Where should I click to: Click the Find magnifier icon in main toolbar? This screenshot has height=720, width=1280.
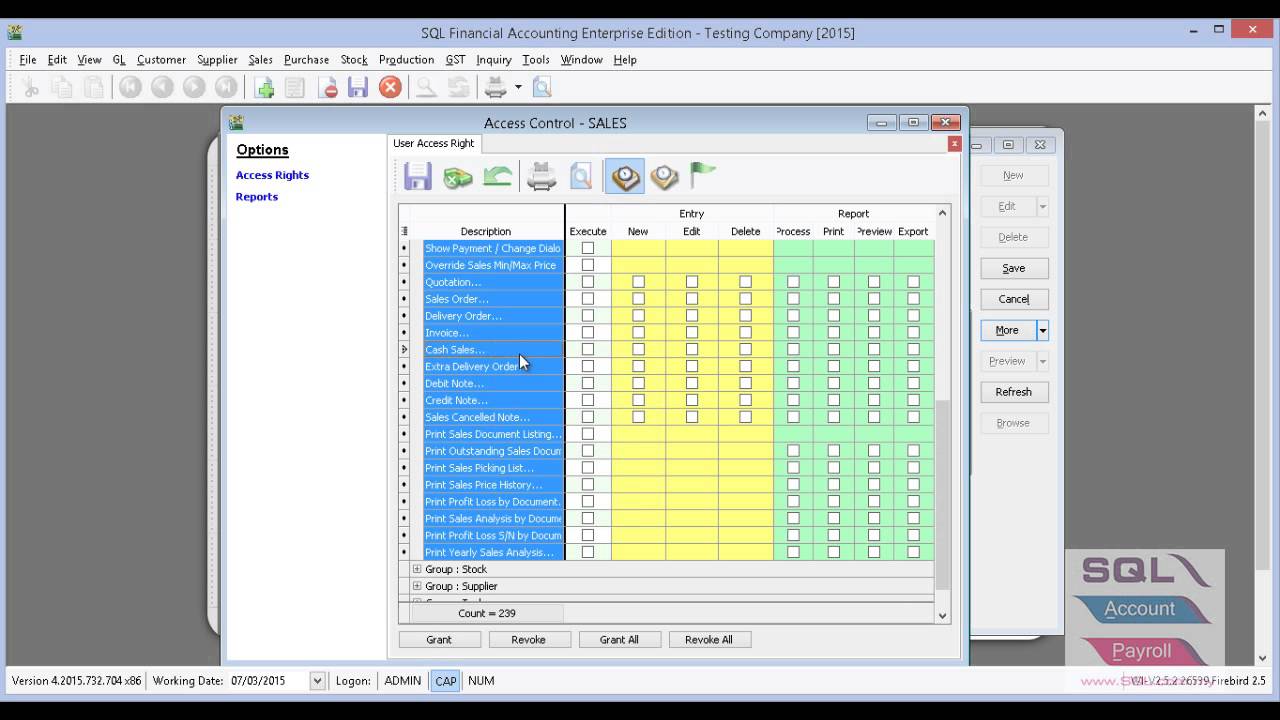(427, 88)
